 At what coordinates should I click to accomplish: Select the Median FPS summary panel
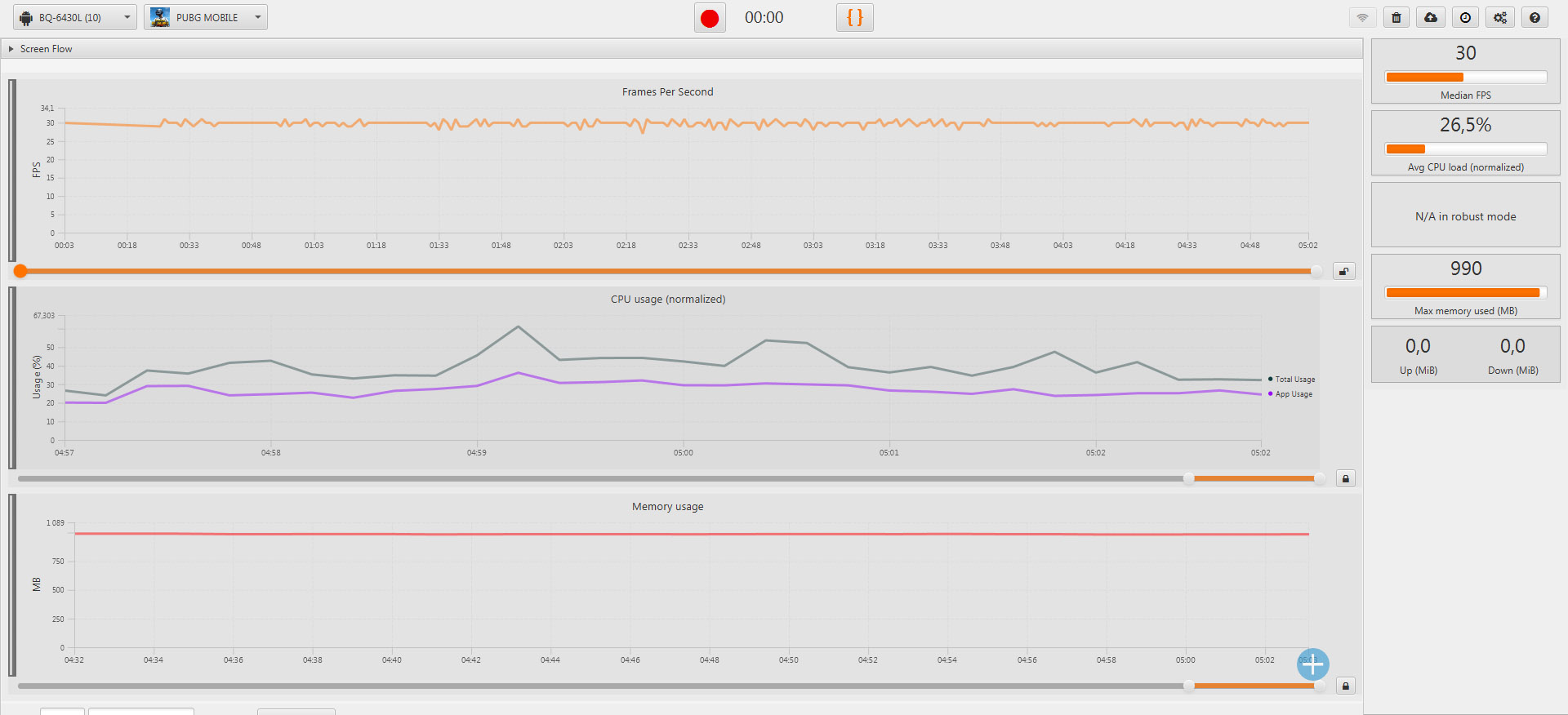coord(1465,71)
